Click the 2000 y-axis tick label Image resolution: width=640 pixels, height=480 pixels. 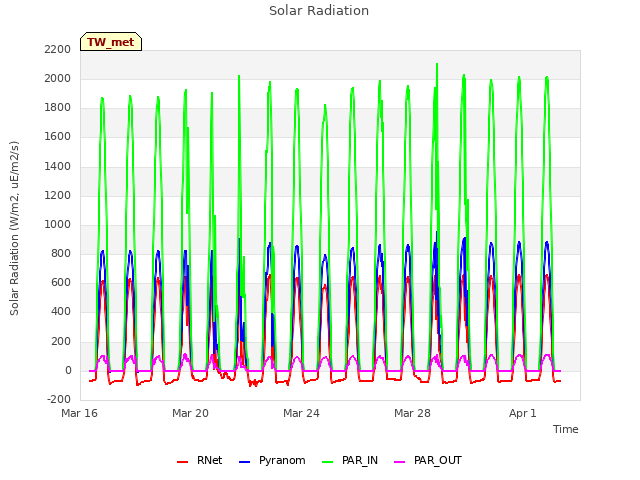(x=58, y=78)
